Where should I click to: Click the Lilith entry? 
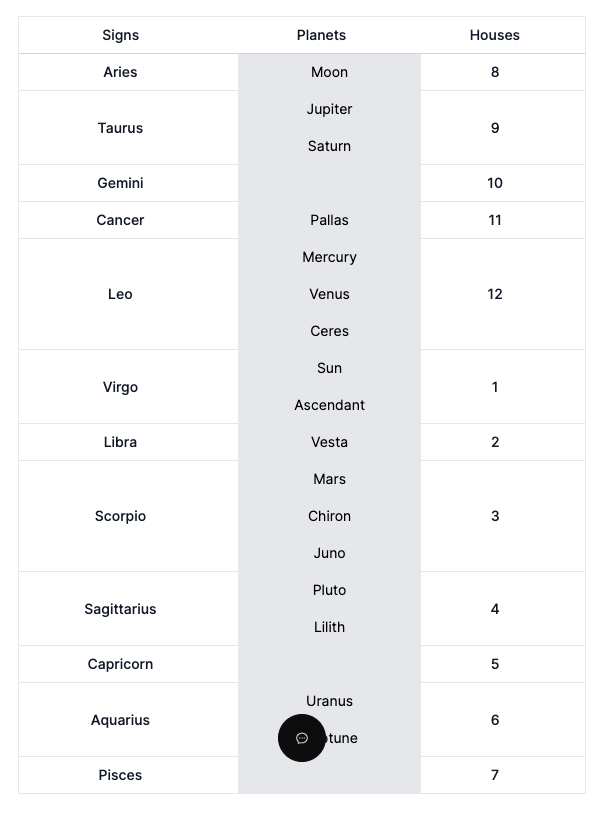coord(329,627)
